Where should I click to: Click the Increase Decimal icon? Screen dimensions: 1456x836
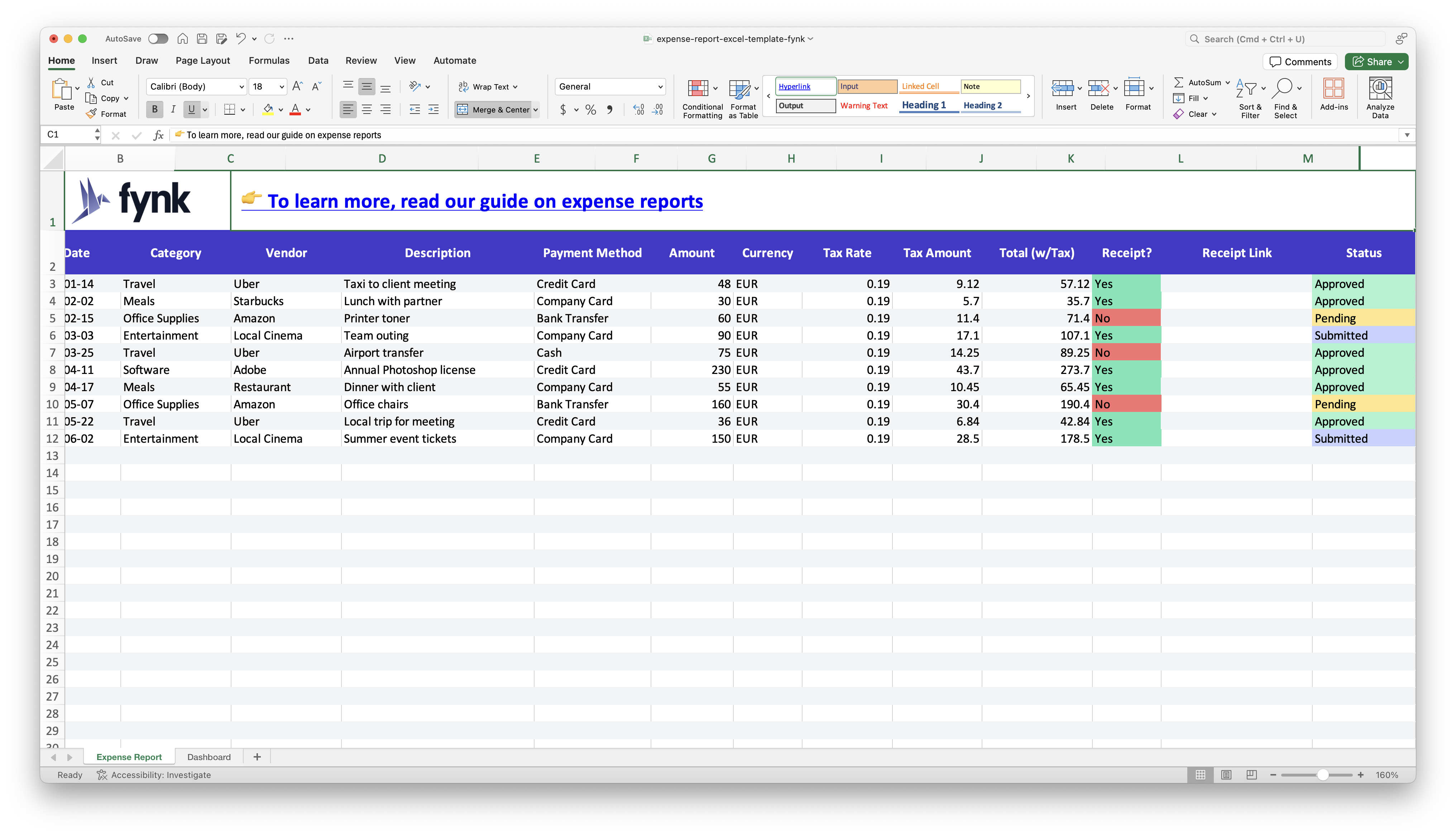coord(638,109)
